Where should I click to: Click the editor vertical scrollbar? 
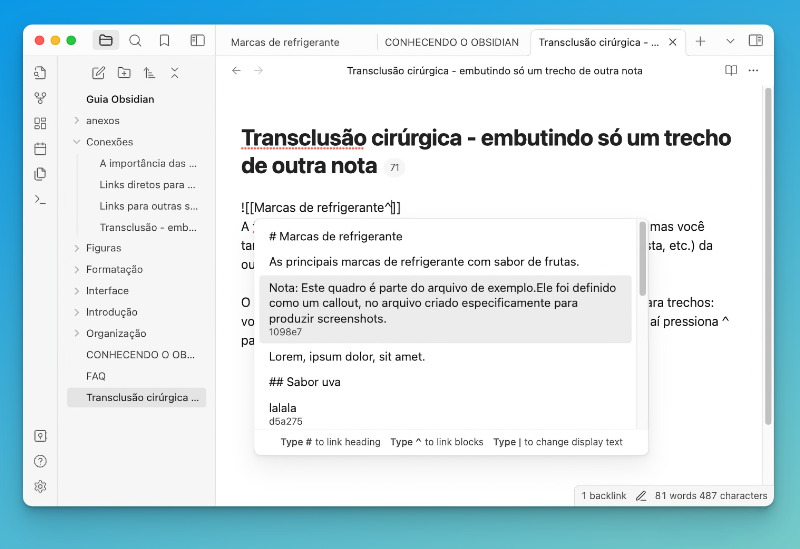768,255
